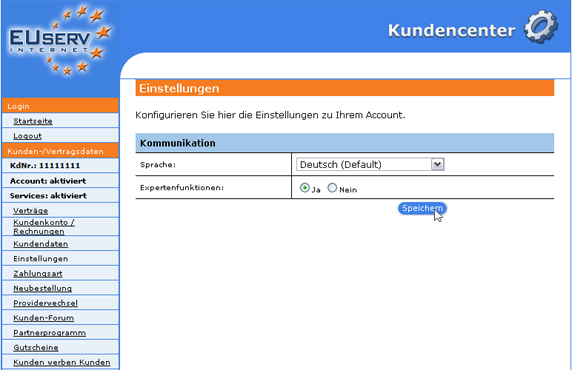Click Services: aktiviert status text

pyautogui.click(x=48, y=196)
